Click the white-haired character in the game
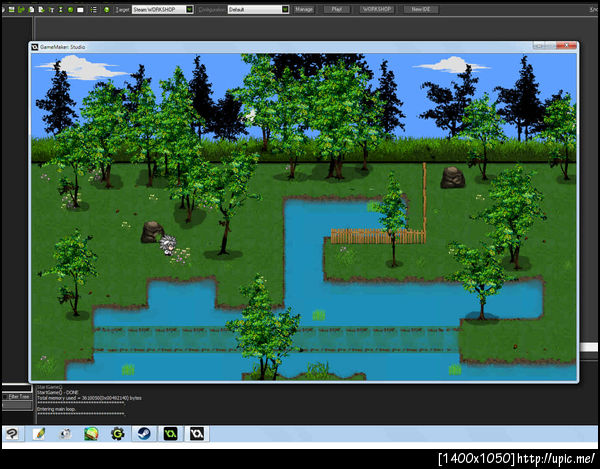600x469 pixels. (168, 245)
